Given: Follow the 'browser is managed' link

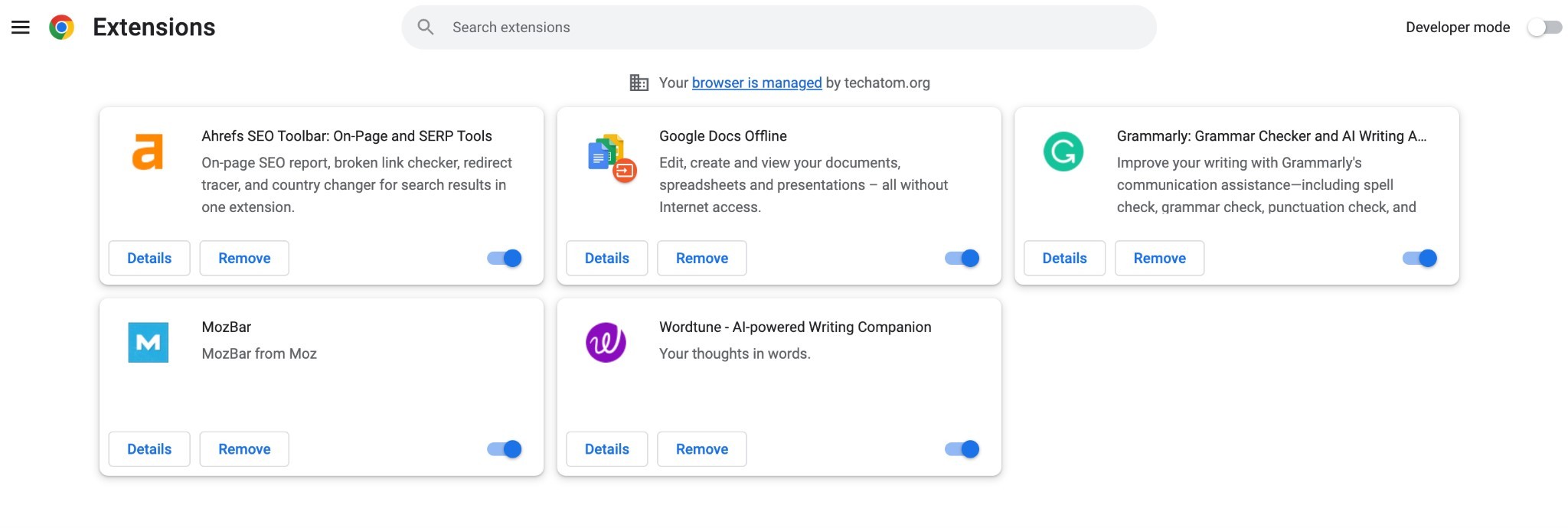Looking at the screenshot, I should pyautogui.click(x=756, y=83).
